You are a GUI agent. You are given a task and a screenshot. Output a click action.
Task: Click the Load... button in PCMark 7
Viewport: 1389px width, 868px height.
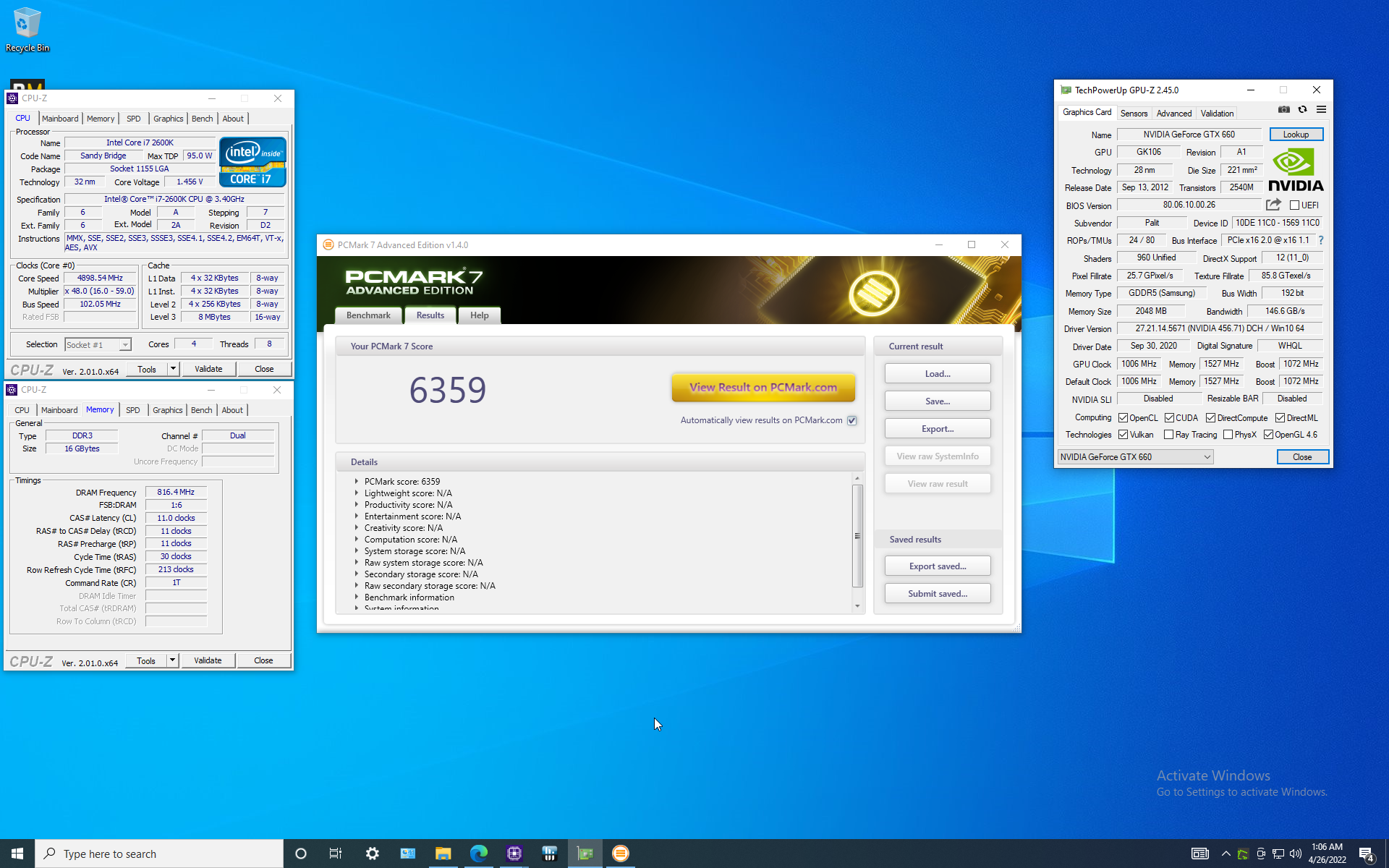938,374
